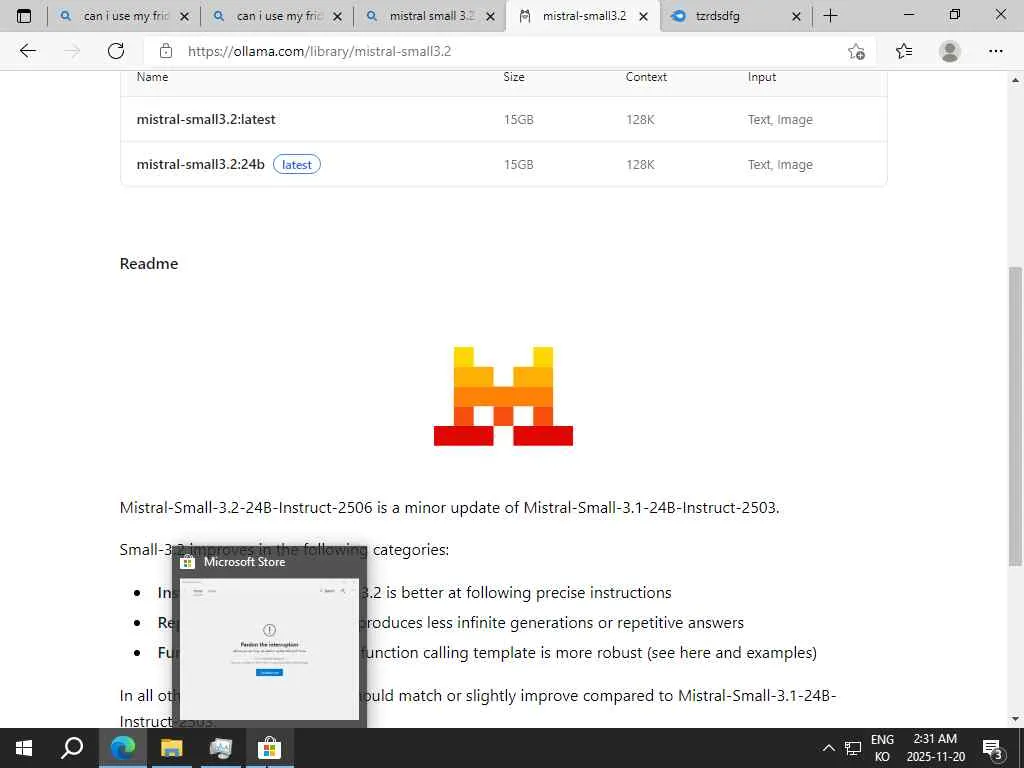Image resolution: width=1024 pixels, height=768 pixels.
Task: Click the Mistral pixel logo image
Action: (x=504, y=396)
